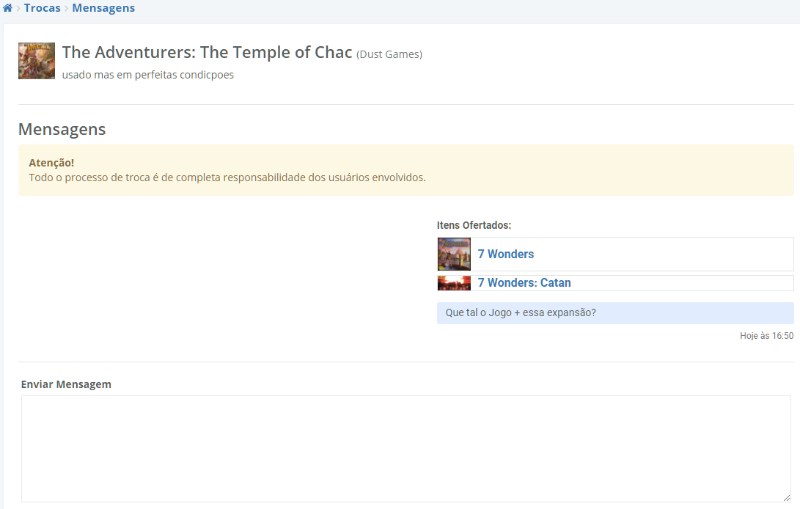Click the 'Hoje às 16:50' timestamp
Image resolution: width=800 pixels, height=509 pixels.
pyautogui.click(x=766, y=336)
